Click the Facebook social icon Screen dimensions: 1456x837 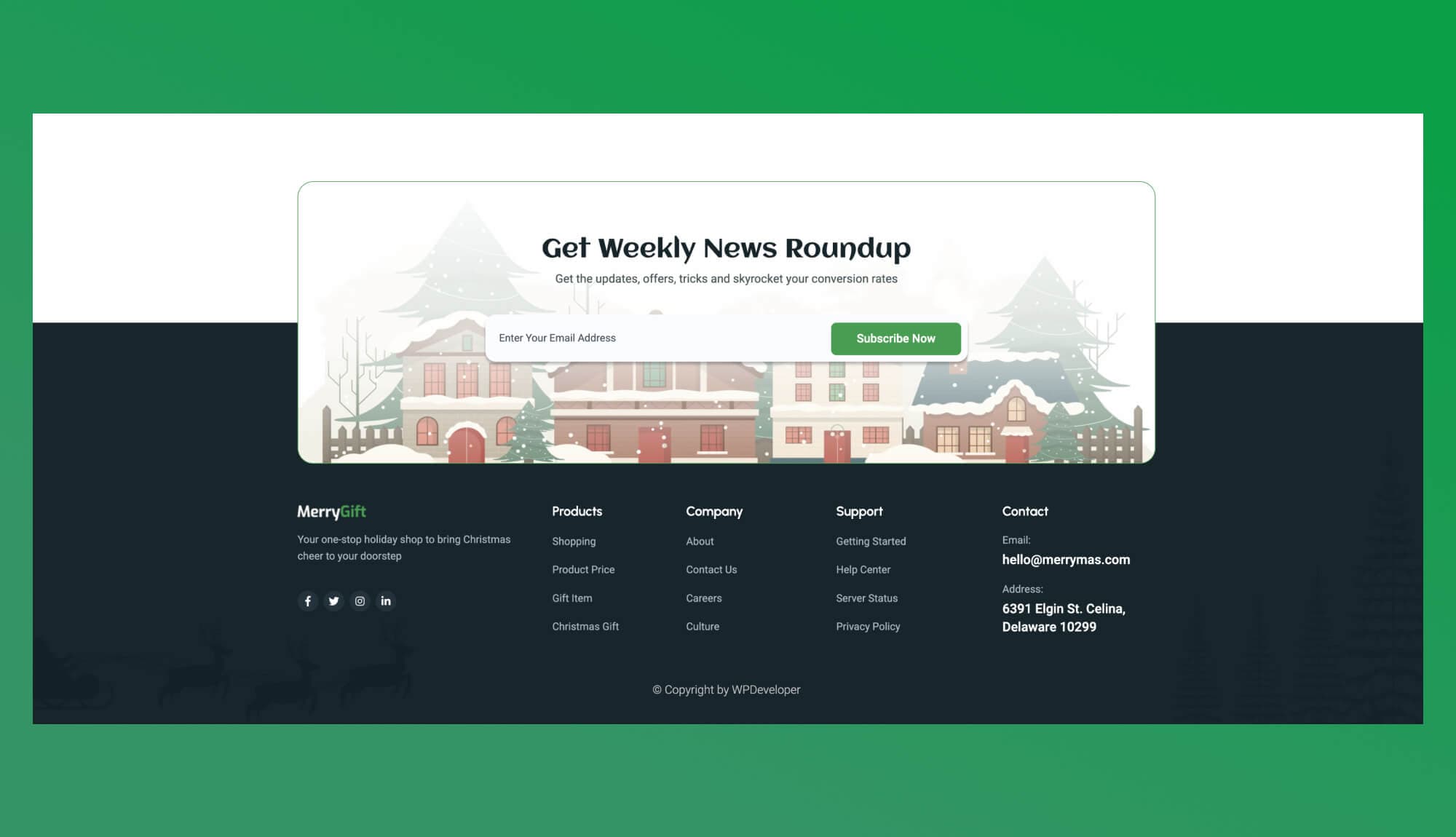pyautogui.click(x=308, y=601)
